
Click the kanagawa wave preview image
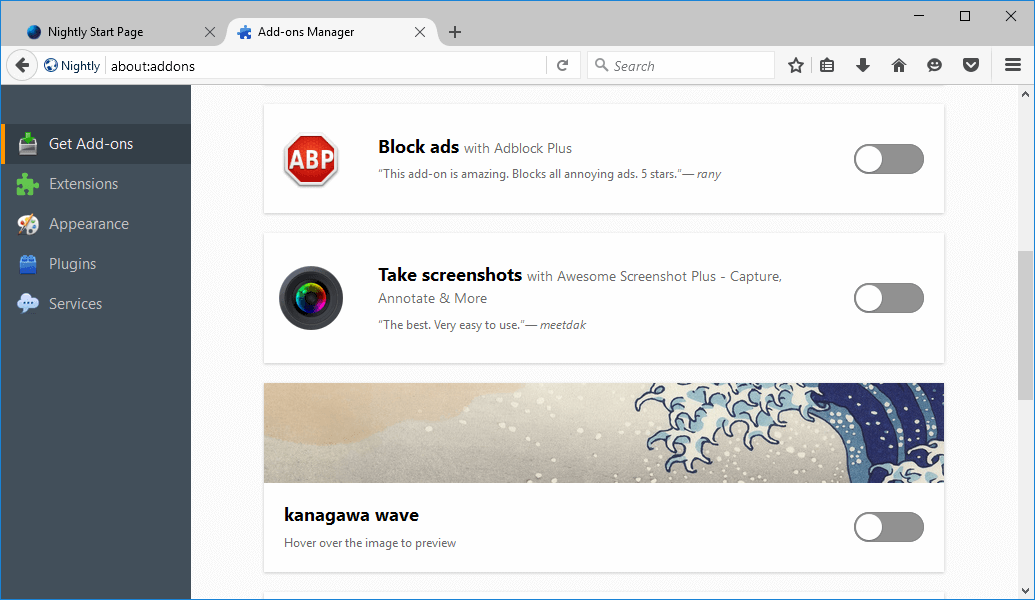click(603, 432)
